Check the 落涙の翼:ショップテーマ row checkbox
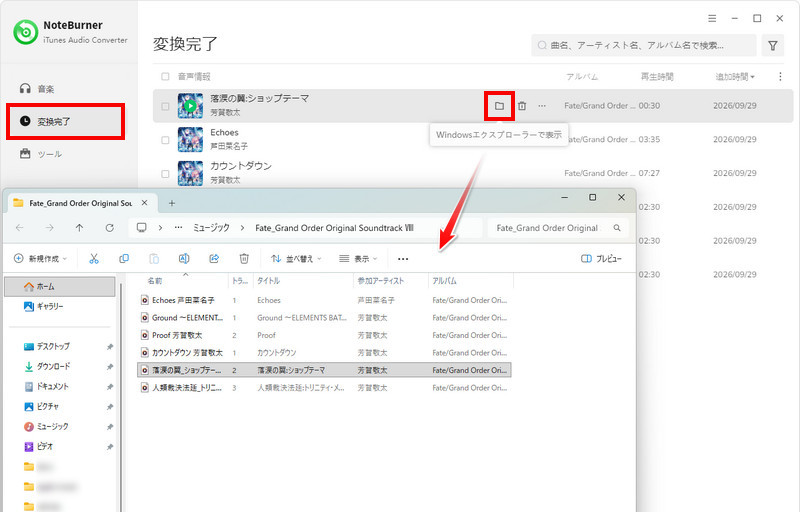The image size is (800, 512). pos(165,107)
